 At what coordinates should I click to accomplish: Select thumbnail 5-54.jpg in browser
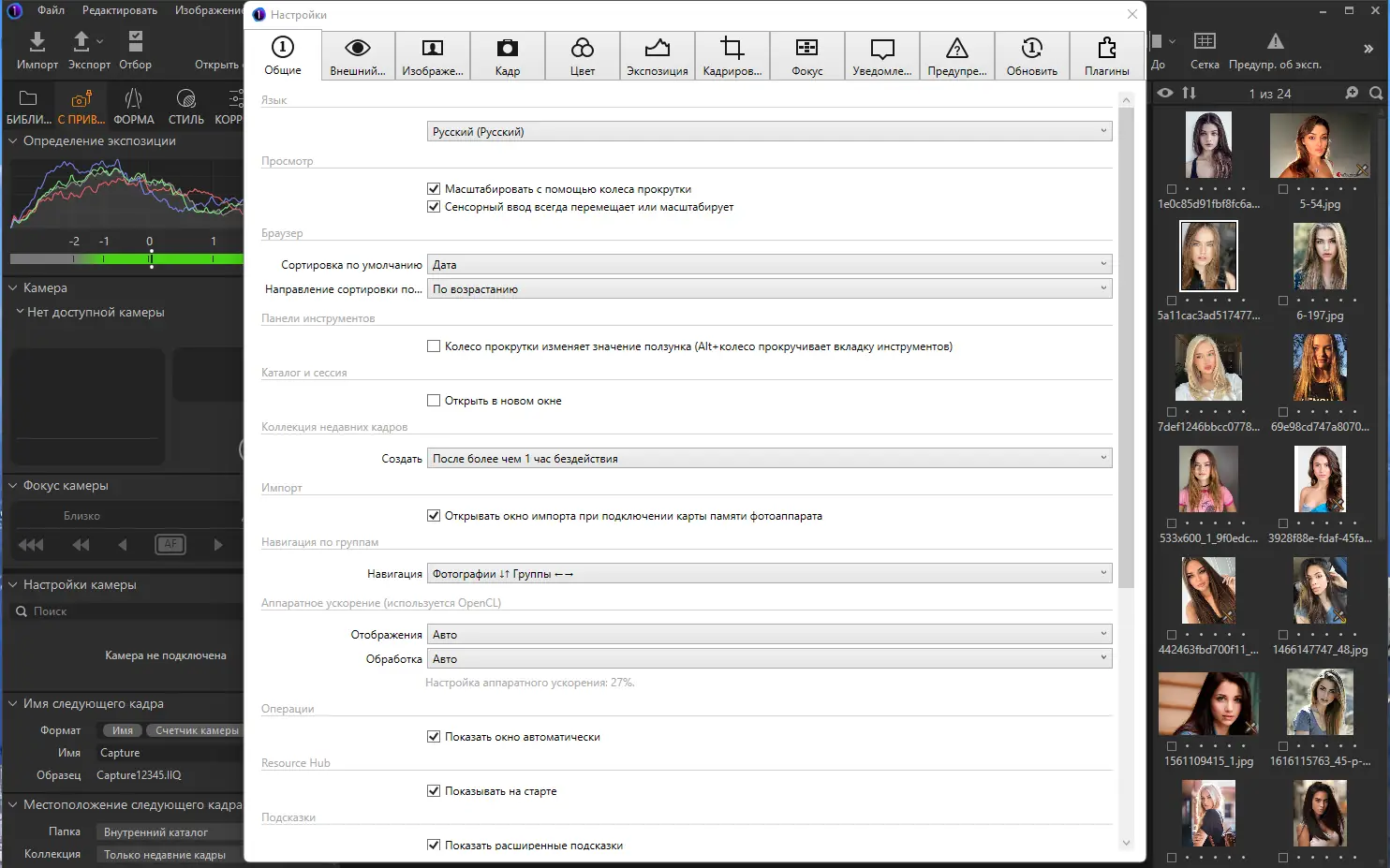1320,145
